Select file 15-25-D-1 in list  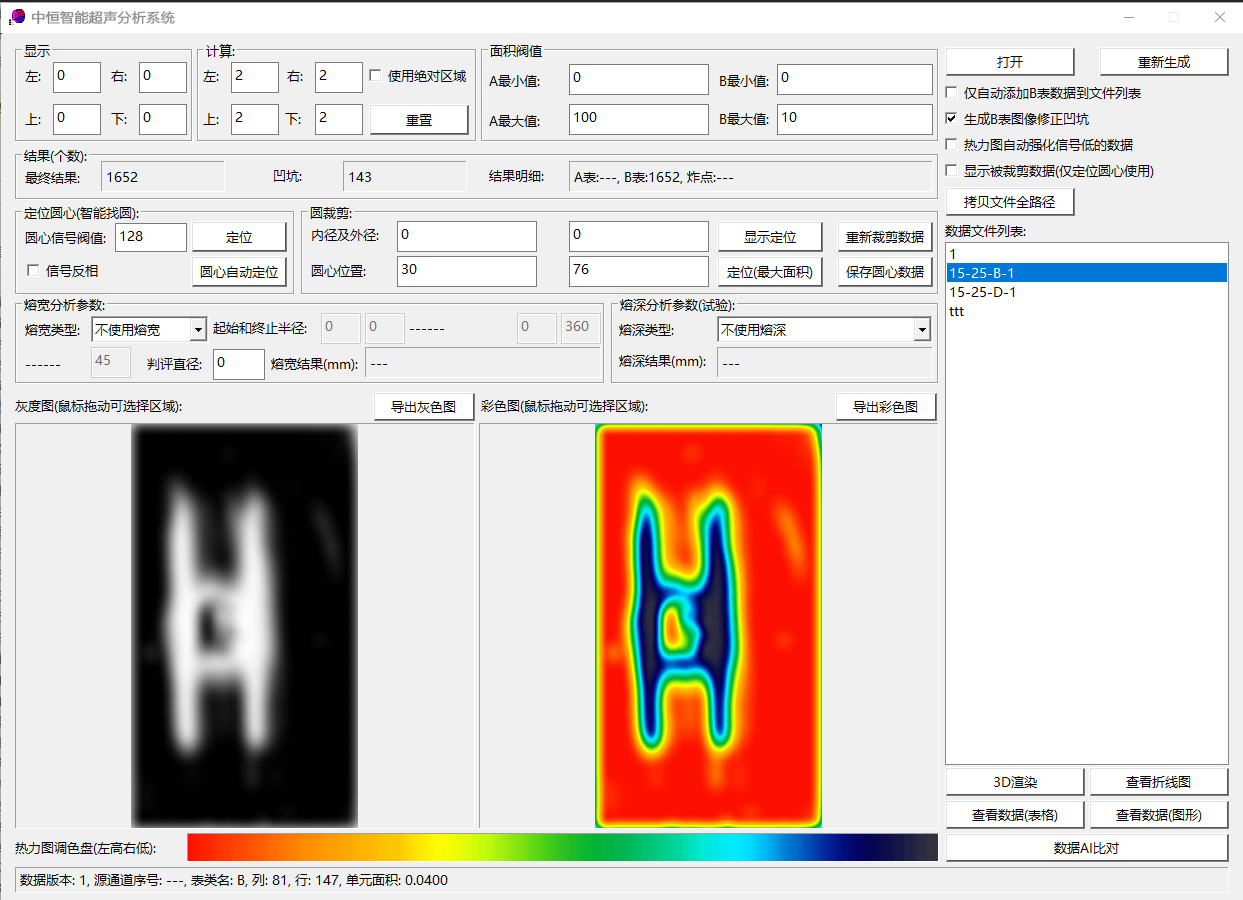tap(1087, 292)
